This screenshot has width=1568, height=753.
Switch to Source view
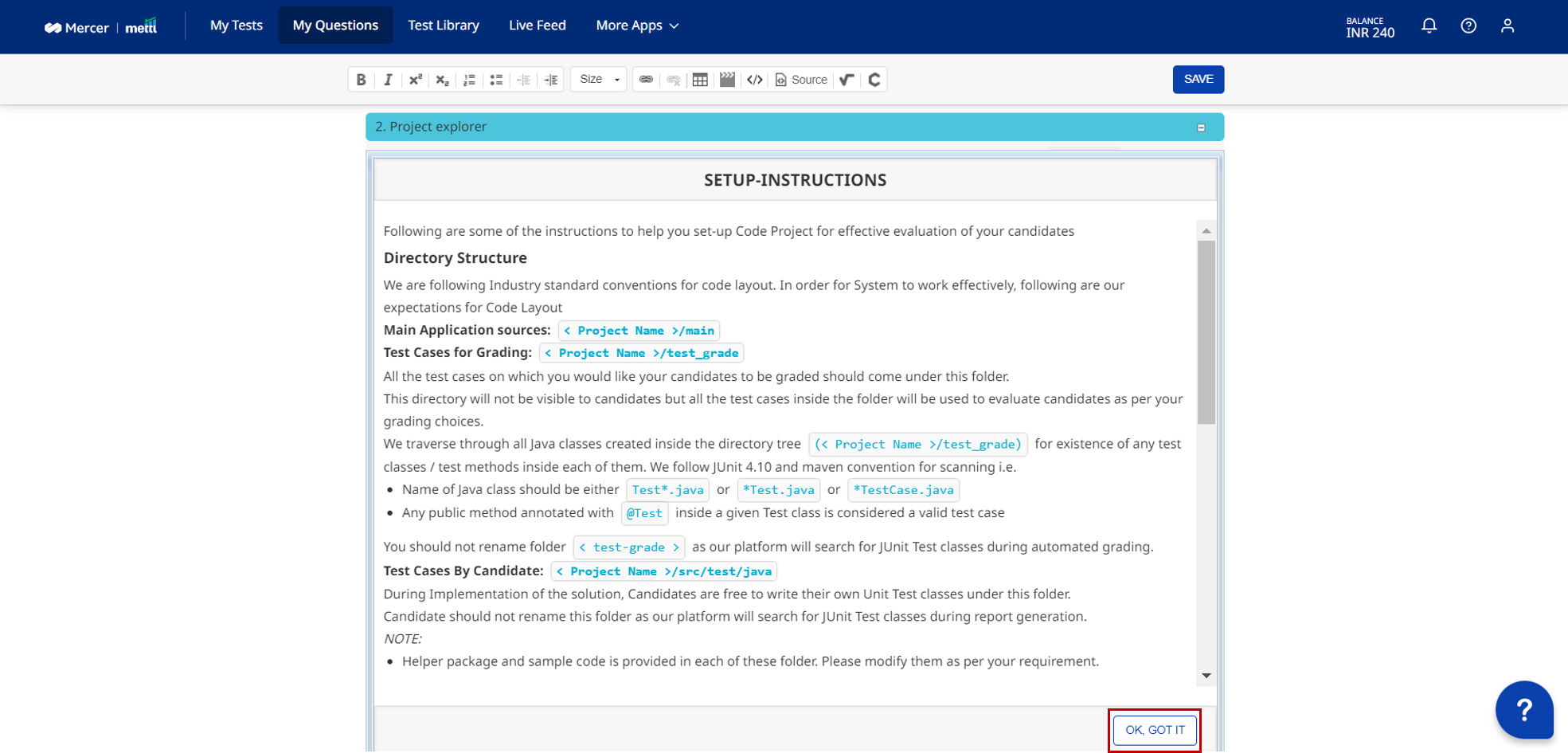tap(801, 80)
